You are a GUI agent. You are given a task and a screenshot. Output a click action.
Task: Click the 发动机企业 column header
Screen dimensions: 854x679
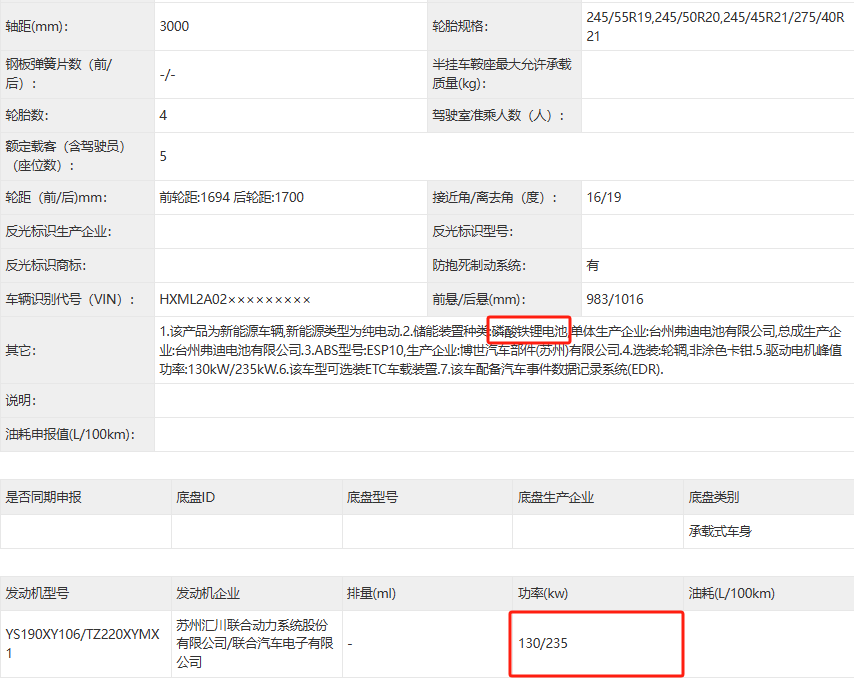208,593
